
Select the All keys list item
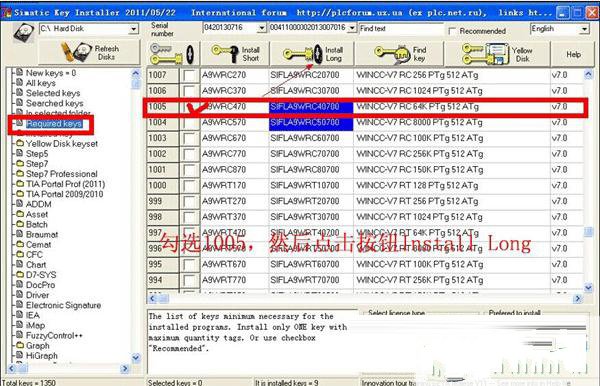[41, 83]
